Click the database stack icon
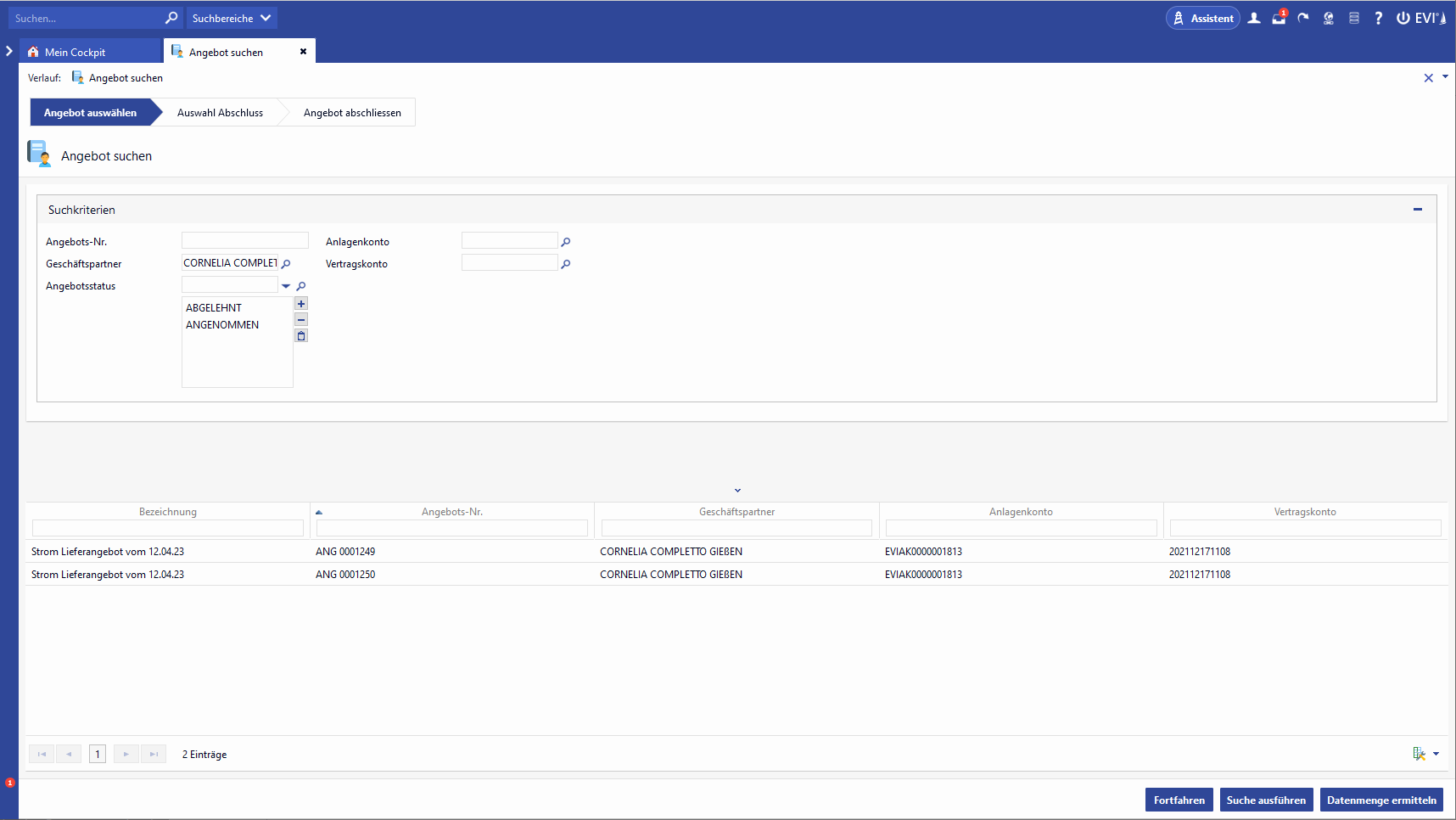Screen dimensions: 1456x820 1354,18
